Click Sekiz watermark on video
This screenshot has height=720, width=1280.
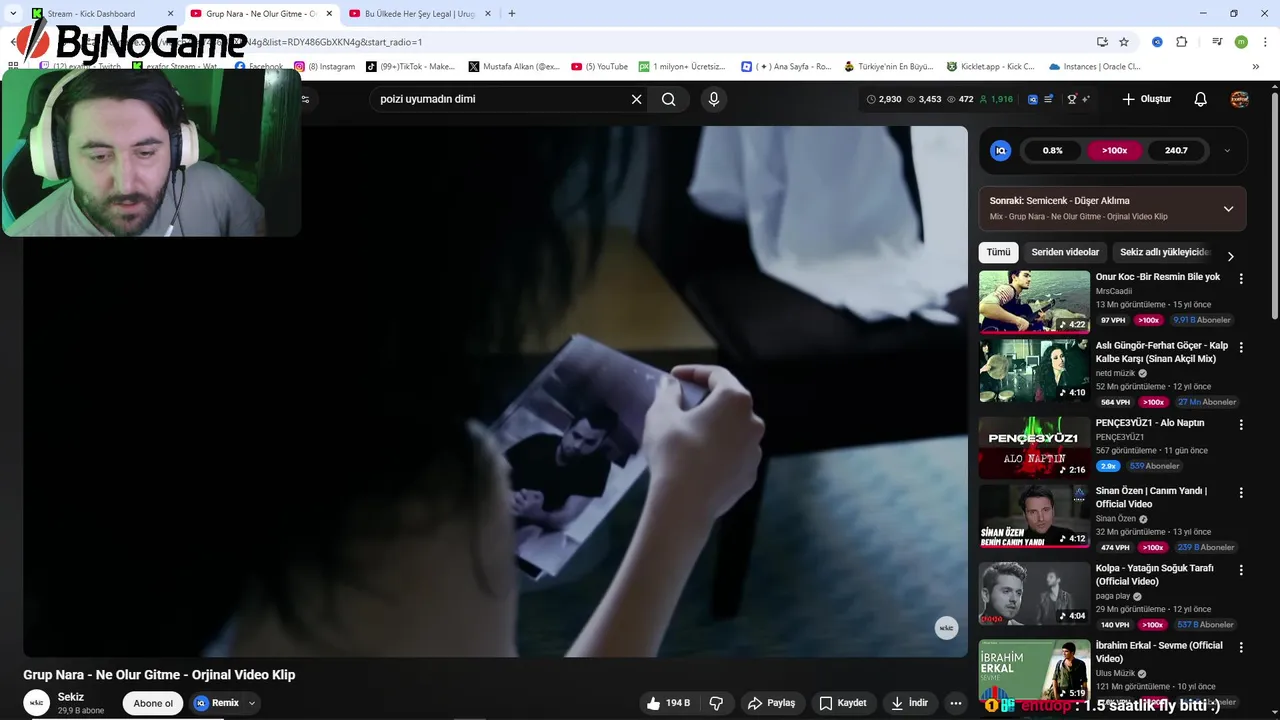pyautogui.click(x=946, y=627)
